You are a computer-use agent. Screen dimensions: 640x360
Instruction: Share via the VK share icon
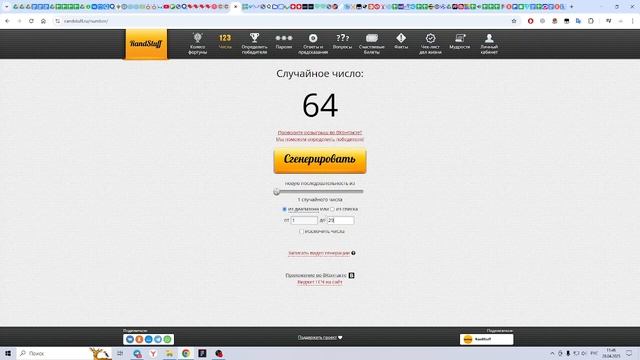pyautogui.click(x=130, y=339)
